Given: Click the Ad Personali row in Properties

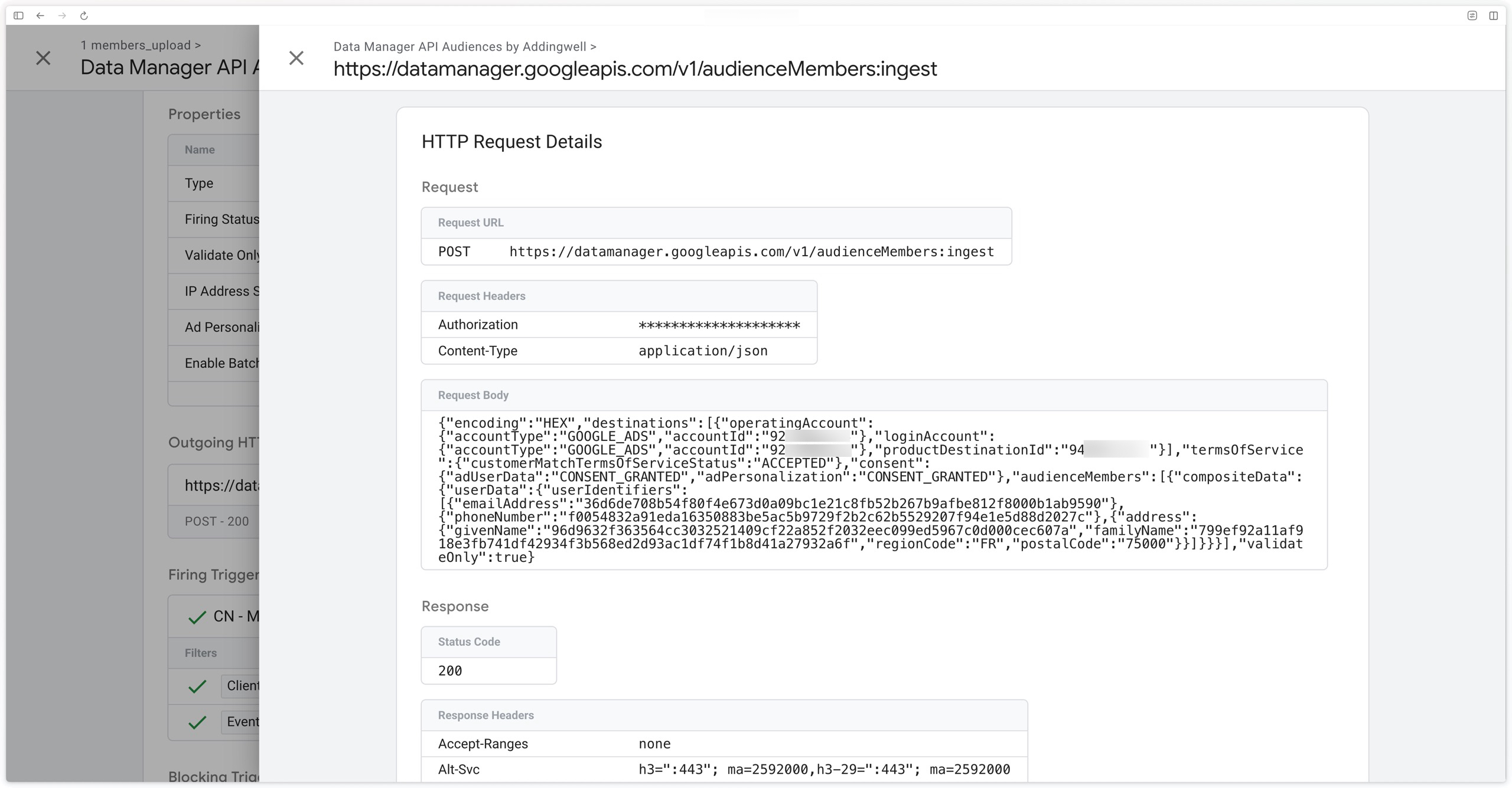Looking at the screenshot, I should point(213,328).
